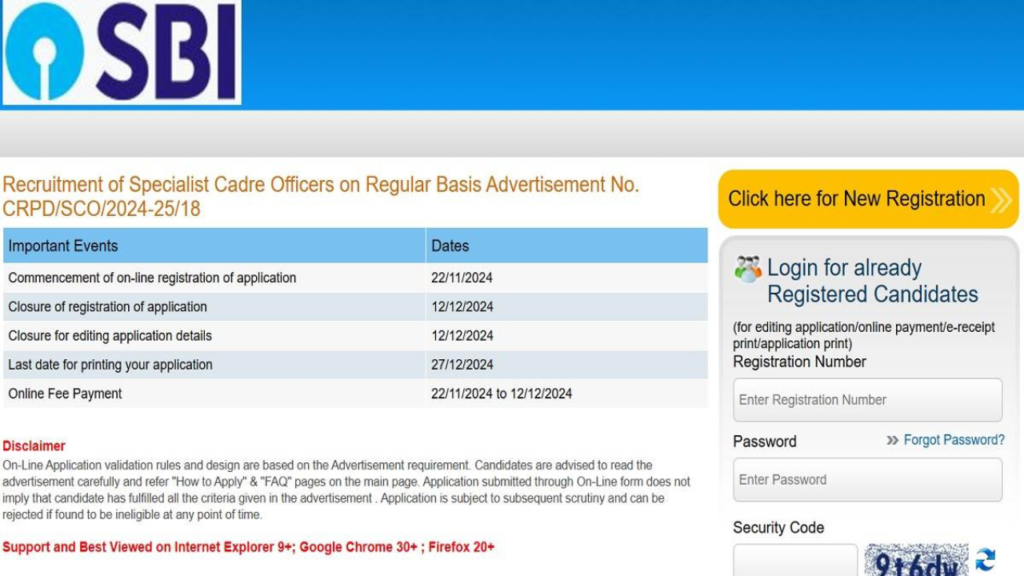Screen dimensions: 1024x576
Task: Select the Online Fee Payment row label
Action: coord(65,394)
